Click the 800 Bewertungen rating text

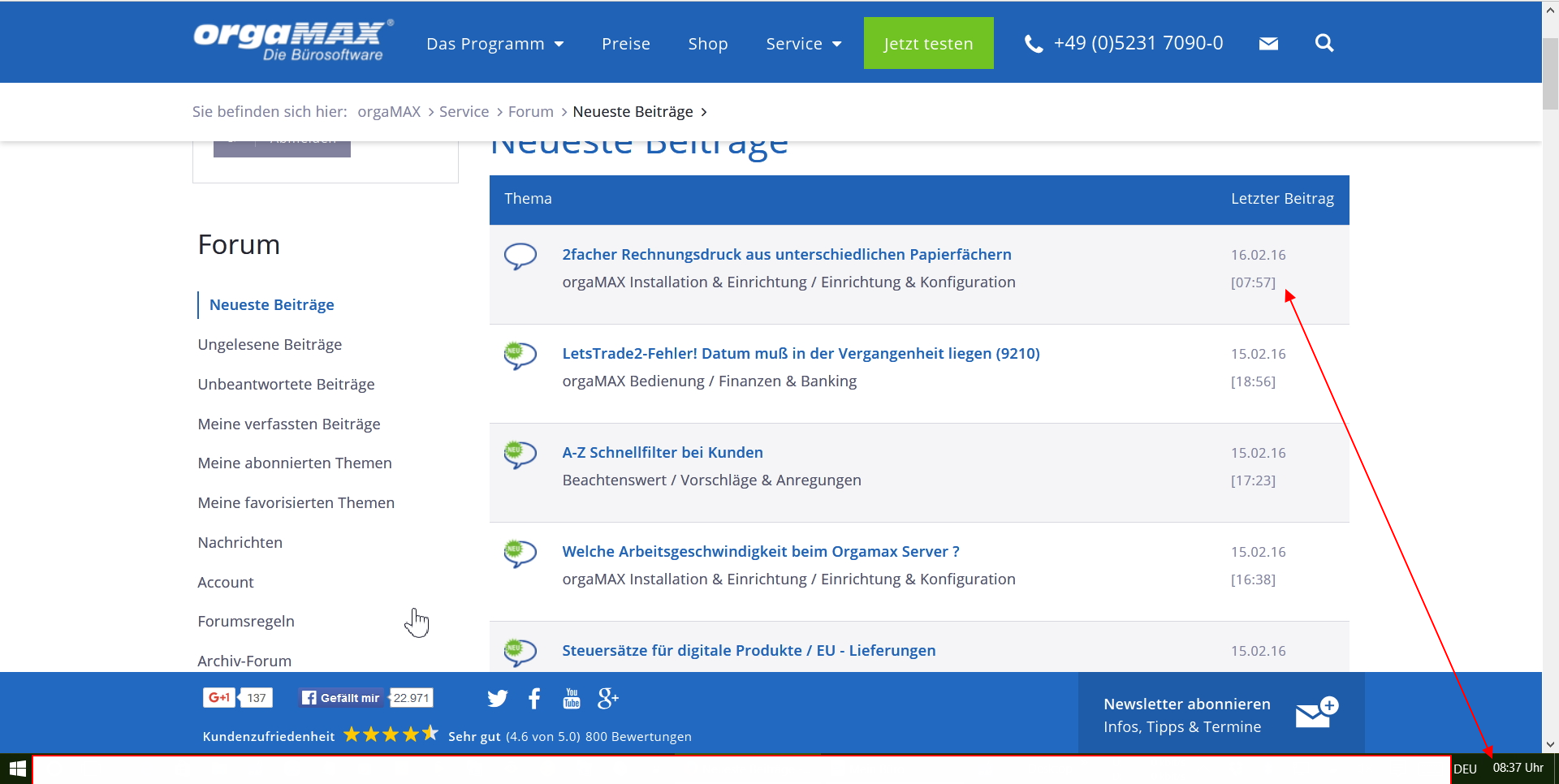pyautogui.click(x=638, y=737)
